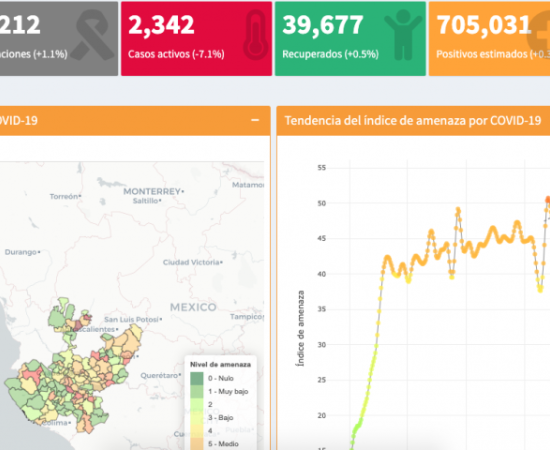Click the 0 - Nulo legend swatch

point(196,378)
